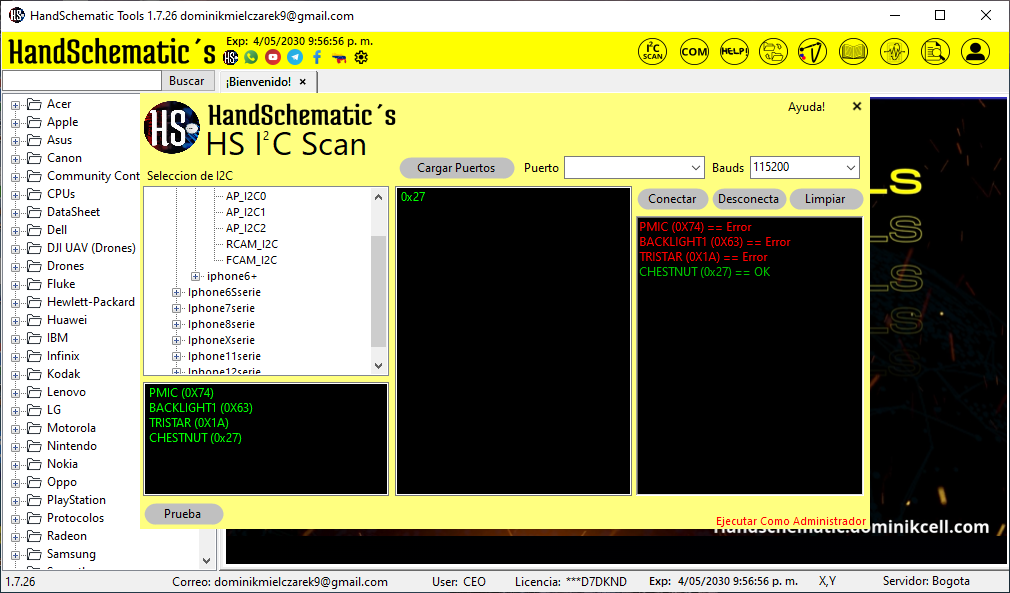Screen dimensions: 1010x593
Task: Select AP_I2C2 in the I2C tree
Action: click(x=246, y=228)
